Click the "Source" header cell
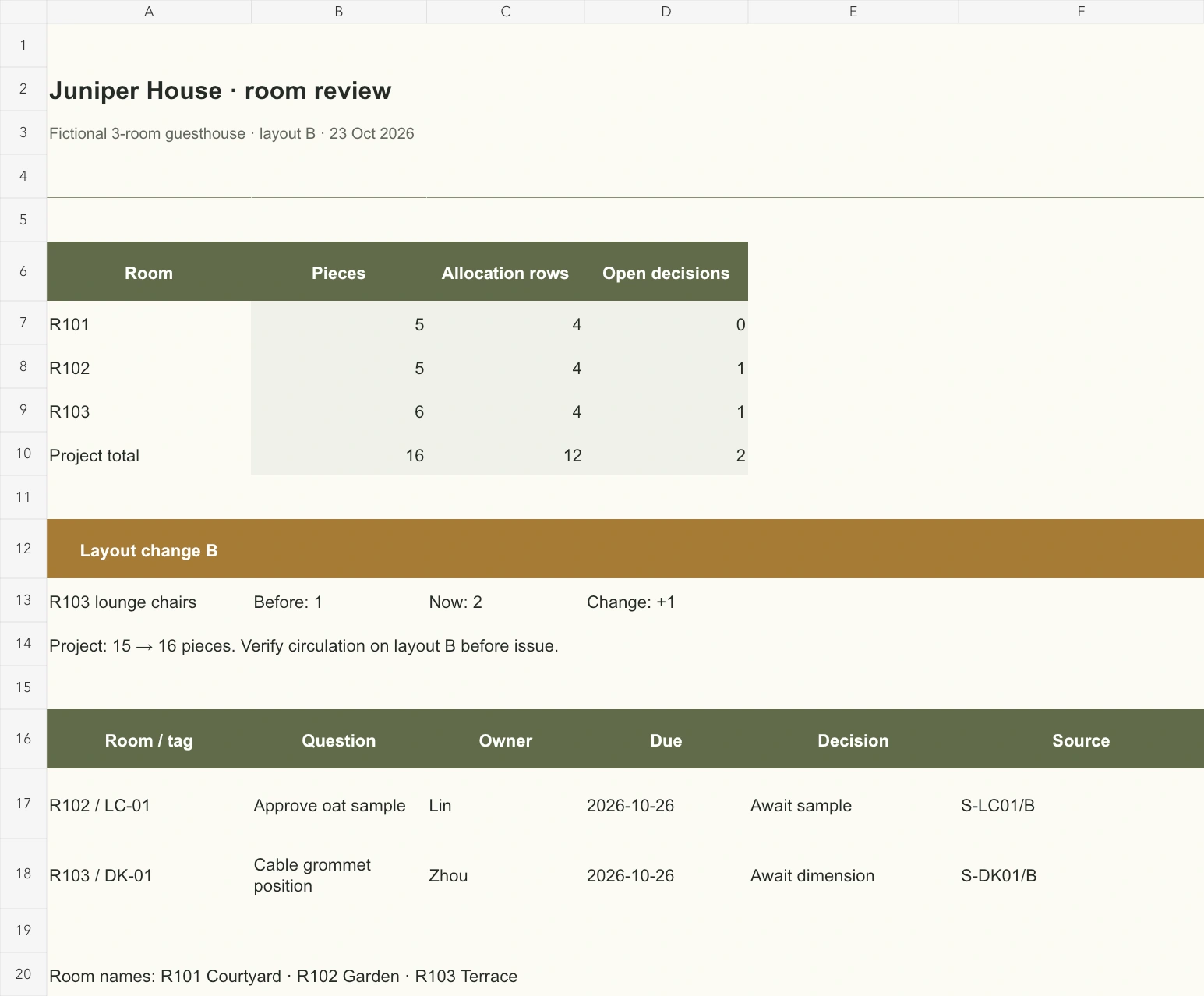 [x=1081, y=740]
